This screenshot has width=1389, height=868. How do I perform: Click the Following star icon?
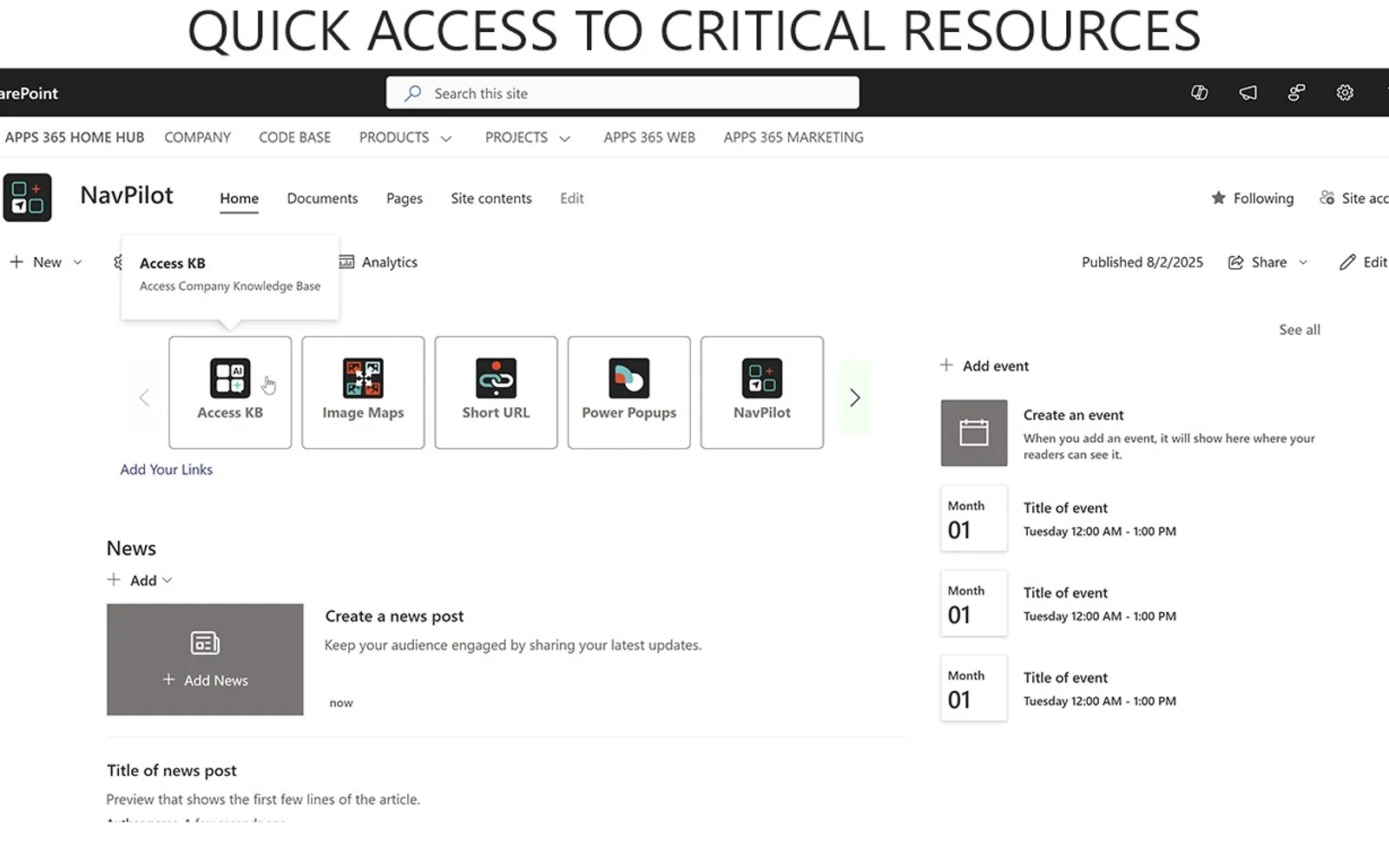tap(1219, 198)
